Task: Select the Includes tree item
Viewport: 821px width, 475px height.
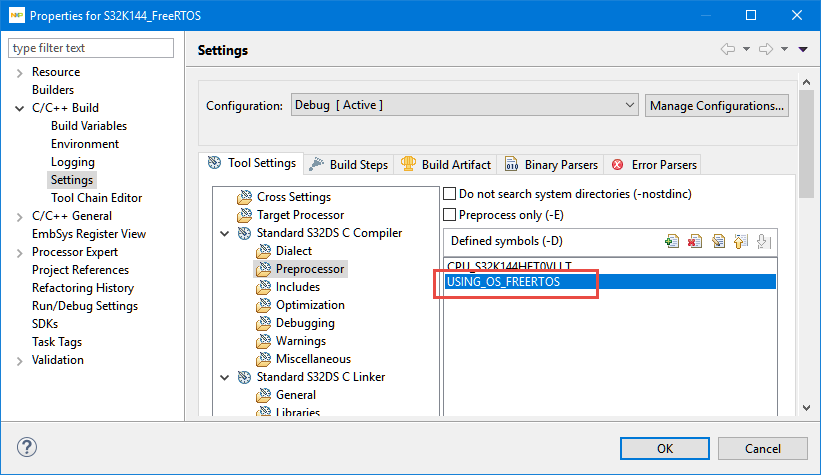Action: point(298,287)
